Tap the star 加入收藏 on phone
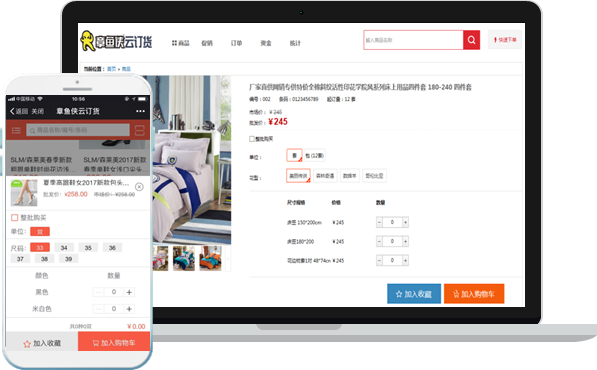This screenshot has height=370, width=597. (x=42, y=343)
